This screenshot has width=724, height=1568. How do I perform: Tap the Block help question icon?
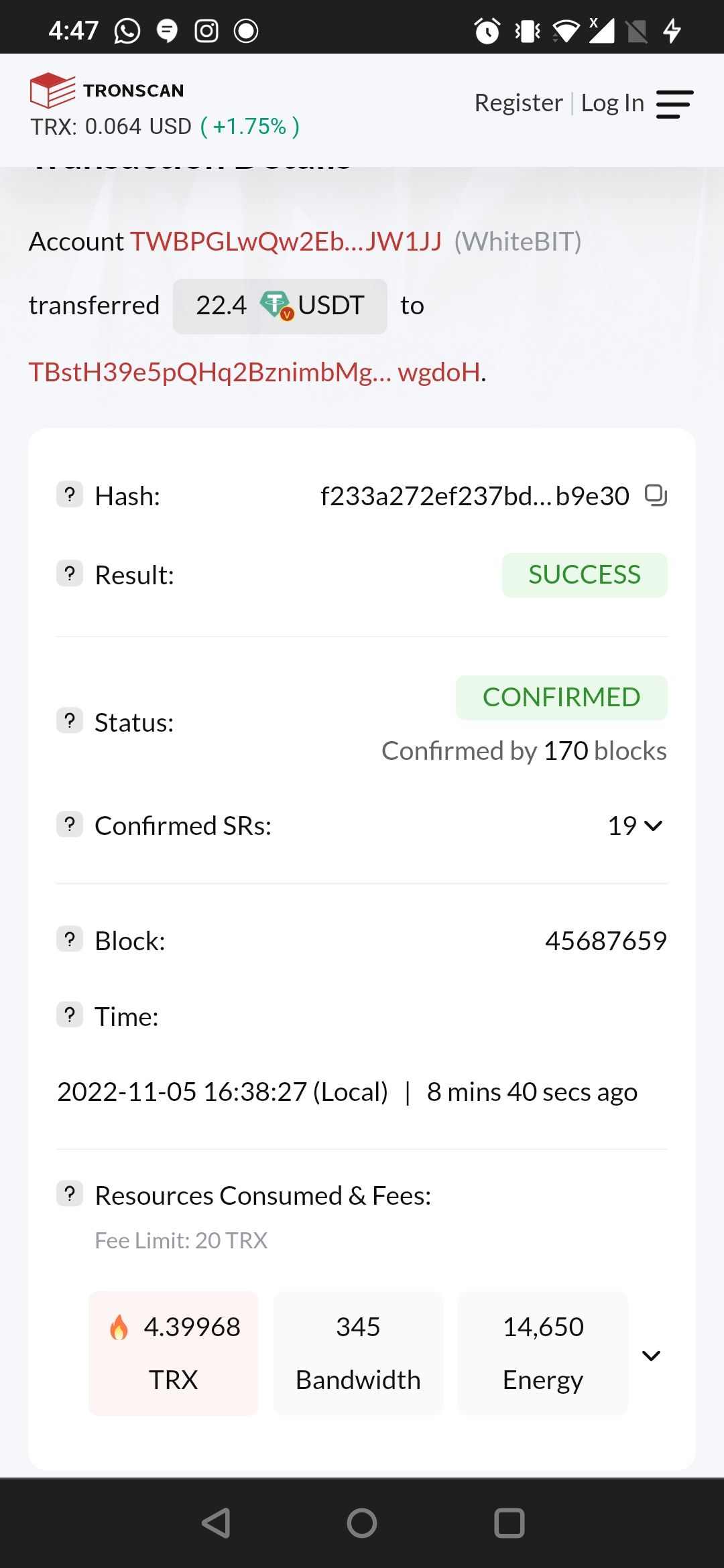click(x=70, y=939)
